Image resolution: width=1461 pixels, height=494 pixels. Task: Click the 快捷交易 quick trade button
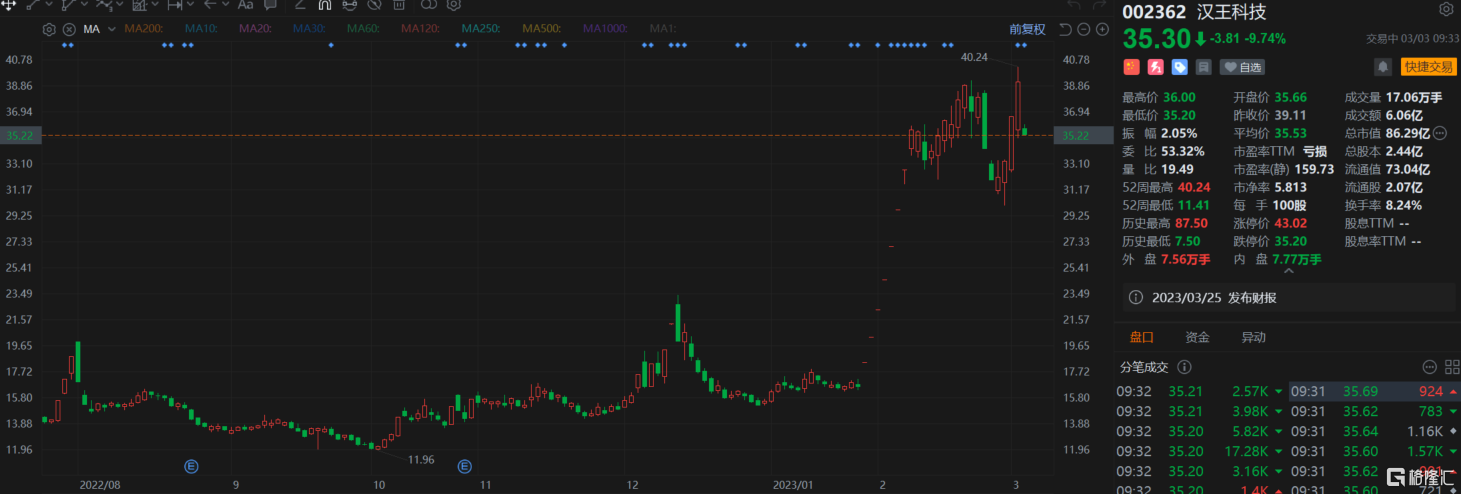(1428, 67)
